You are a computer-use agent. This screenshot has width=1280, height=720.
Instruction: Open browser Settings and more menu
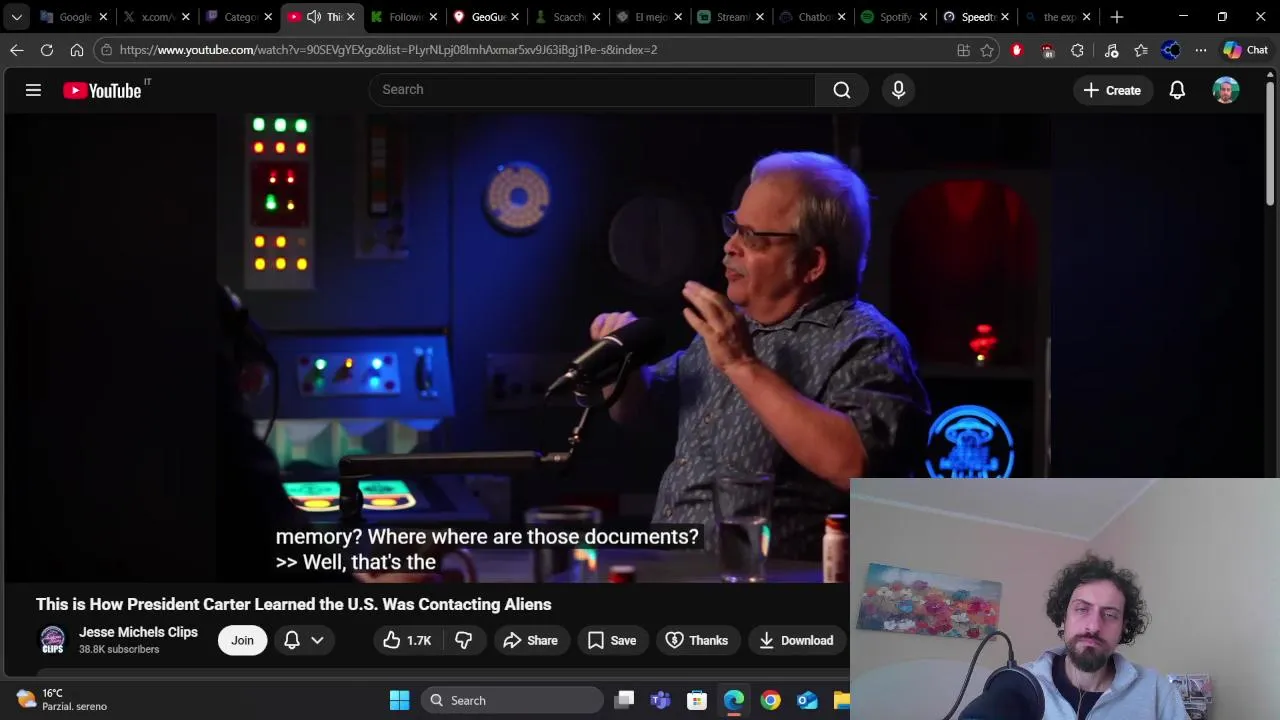pyautogui.click(x=1200, y=50)
